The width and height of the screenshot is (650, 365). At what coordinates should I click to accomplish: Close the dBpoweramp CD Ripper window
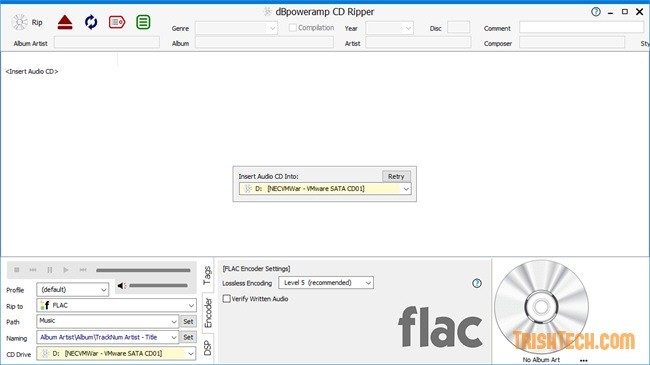click(x=640, y=12)
